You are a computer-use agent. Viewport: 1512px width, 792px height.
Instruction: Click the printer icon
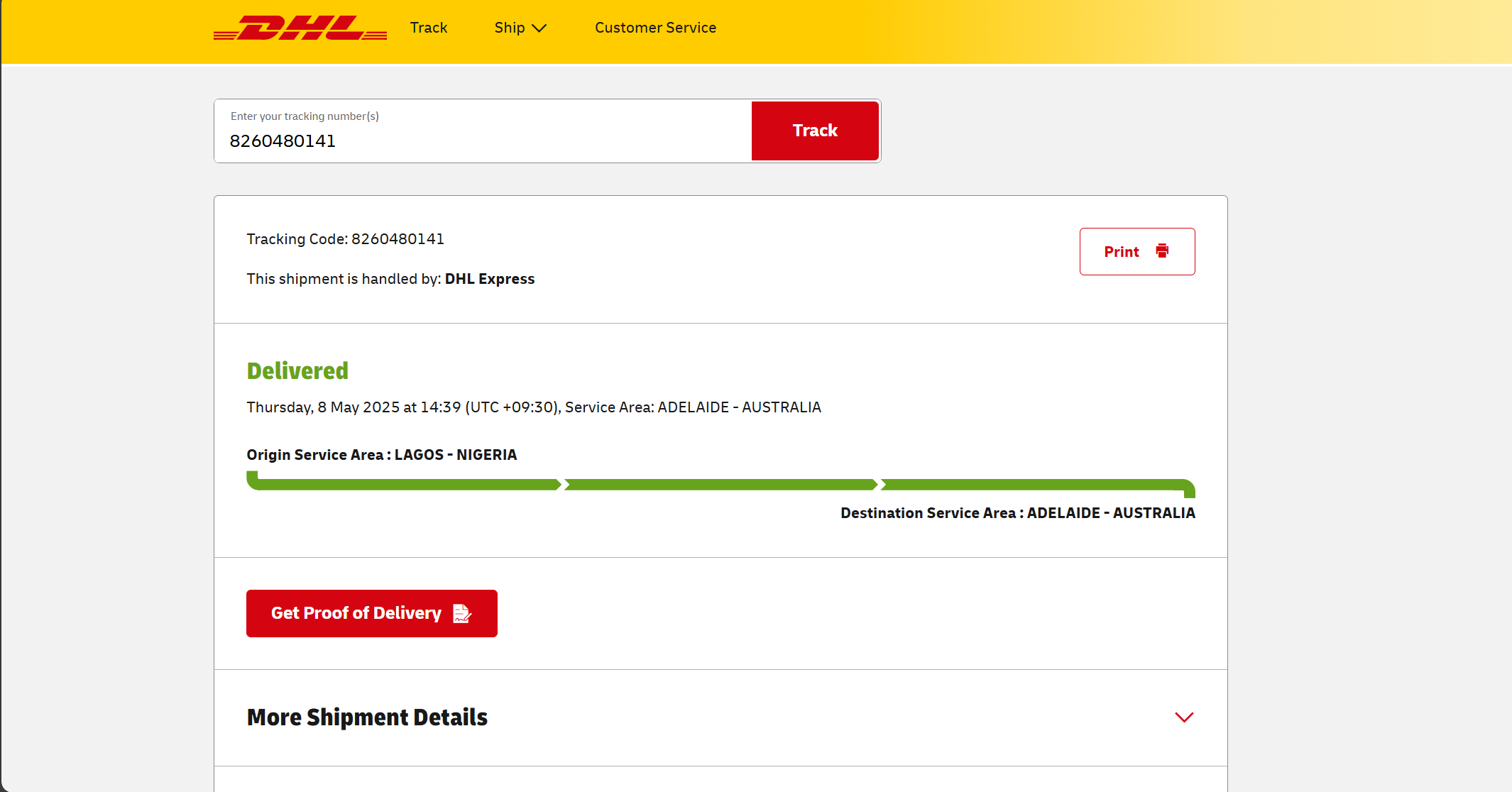(x=1162, y=251)
